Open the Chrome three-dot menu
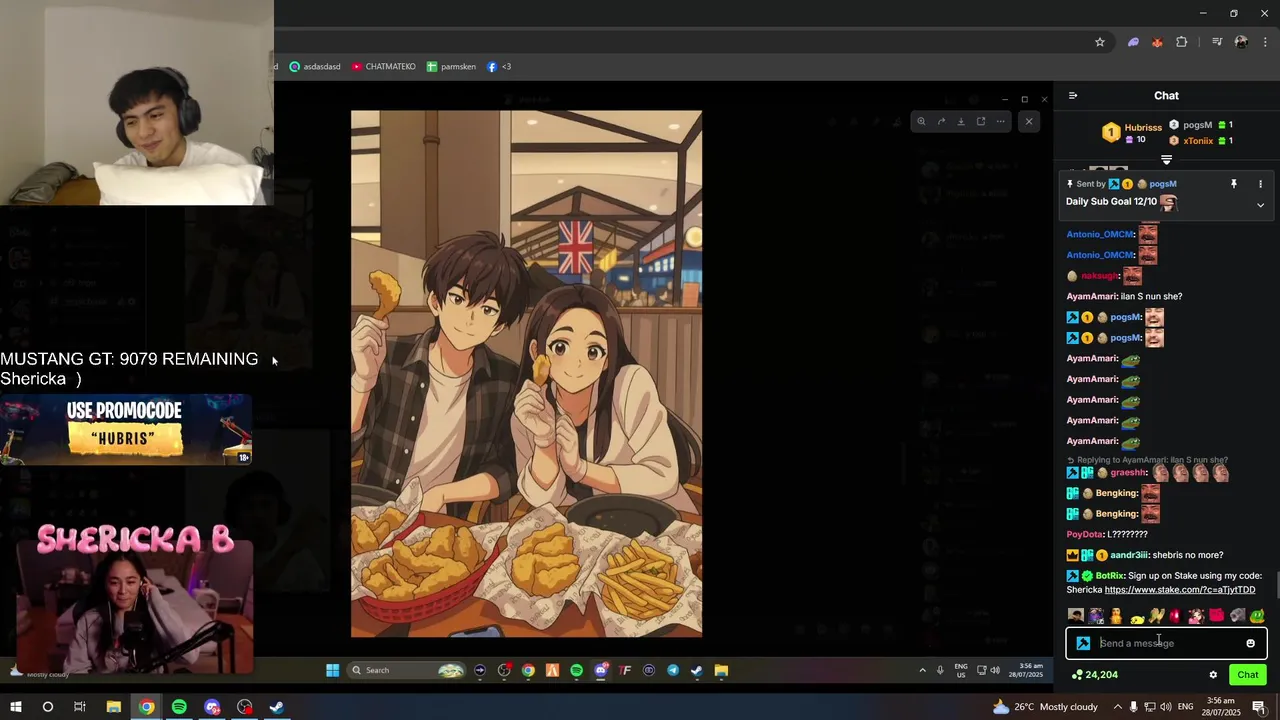 (x=1265, y=42)
